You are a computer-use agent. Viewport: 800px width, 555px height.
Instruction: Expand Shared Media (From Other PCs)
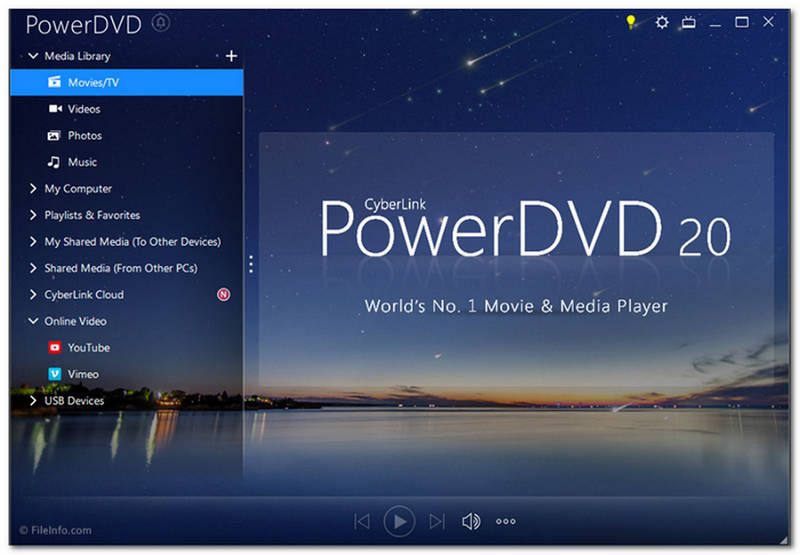point(33,268)
